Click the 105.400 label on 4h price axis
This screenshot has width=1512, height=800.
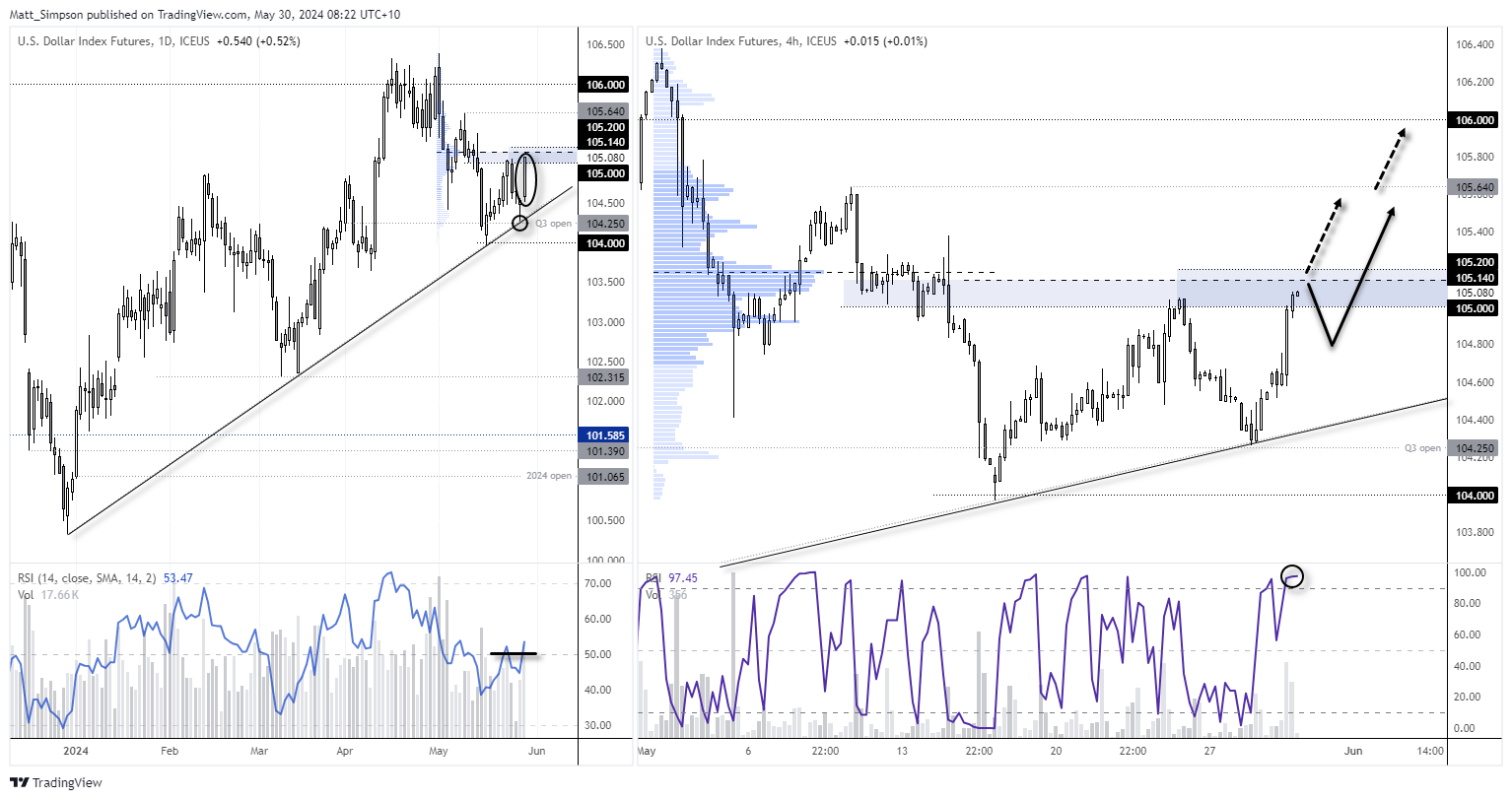1474,232
